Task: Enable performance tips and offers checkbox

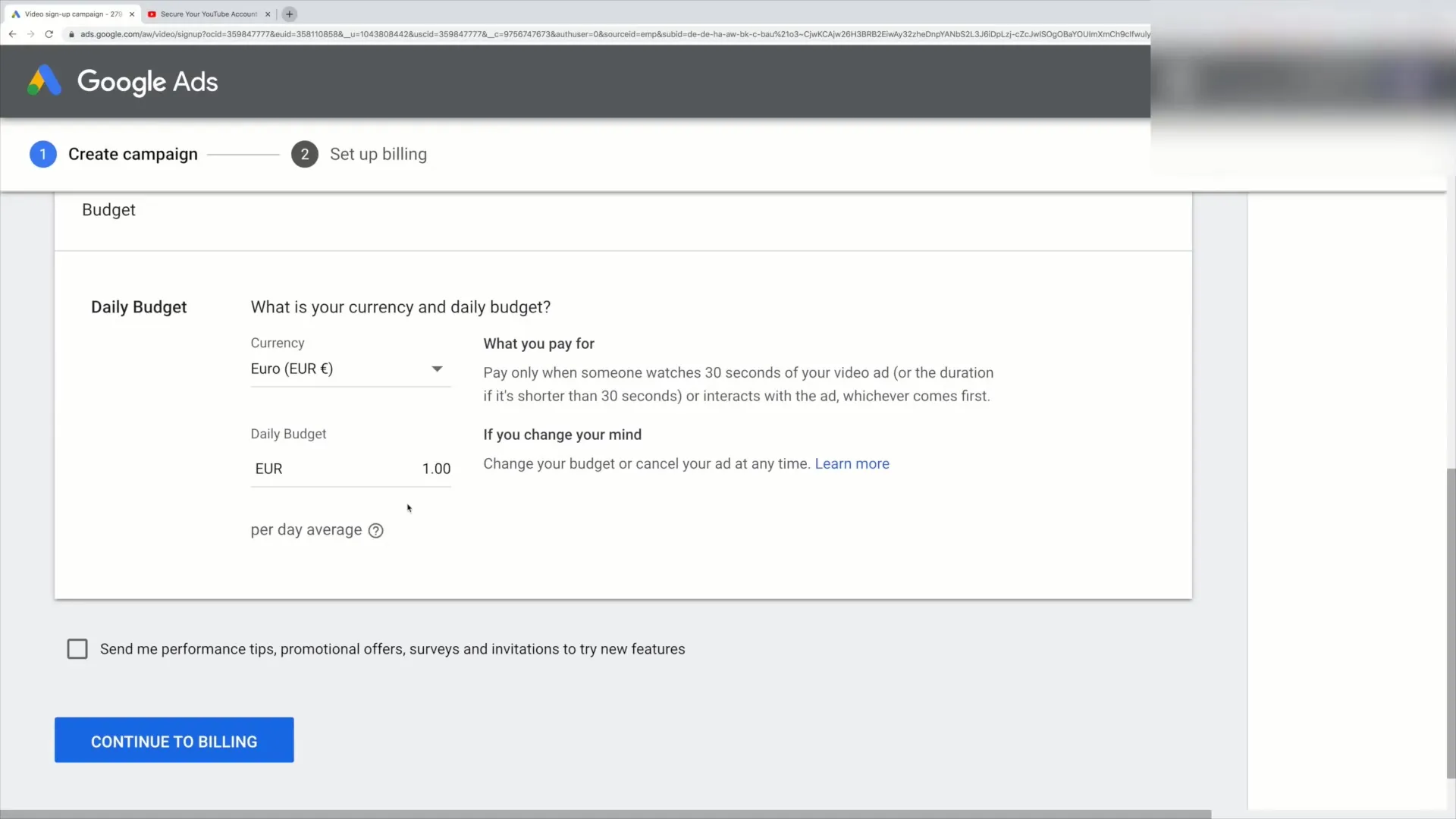Action: pos(77,649)
